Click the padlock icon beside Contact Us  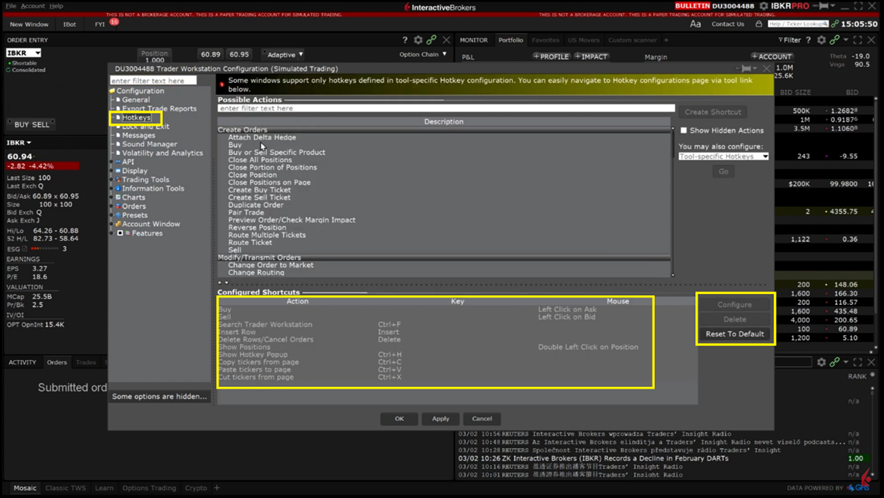(x=759, y=24)
